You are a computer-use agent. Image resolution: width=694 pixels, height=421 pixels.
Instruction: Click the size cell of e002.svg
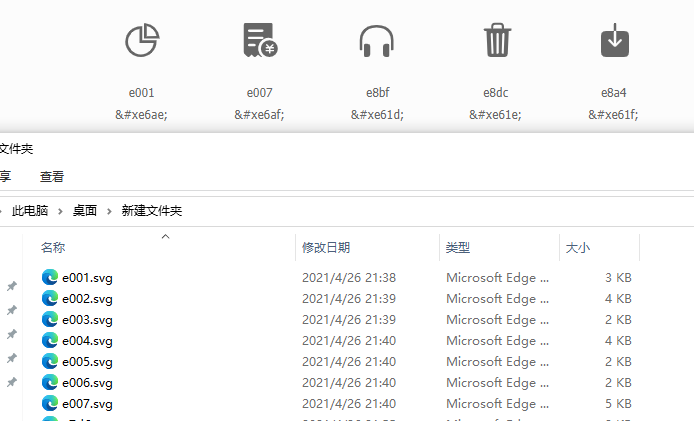pyautogui.click(x=618, y=299)
